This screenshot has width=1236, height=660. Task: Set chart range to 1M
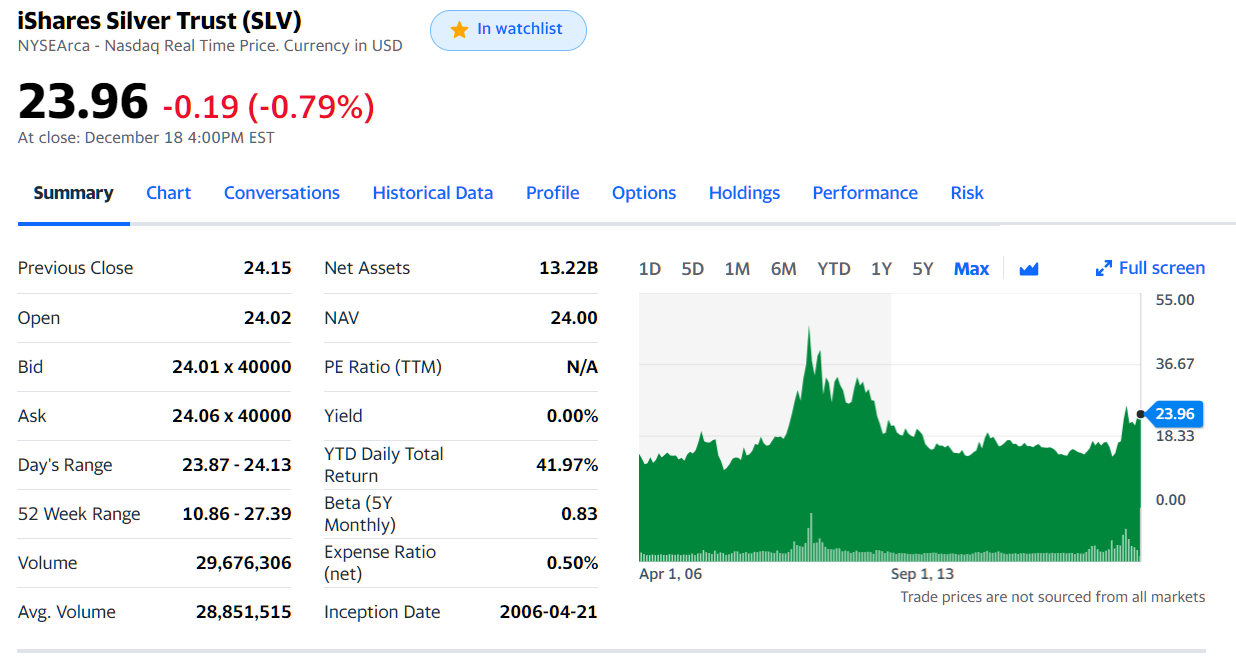(x=737, y=269)
